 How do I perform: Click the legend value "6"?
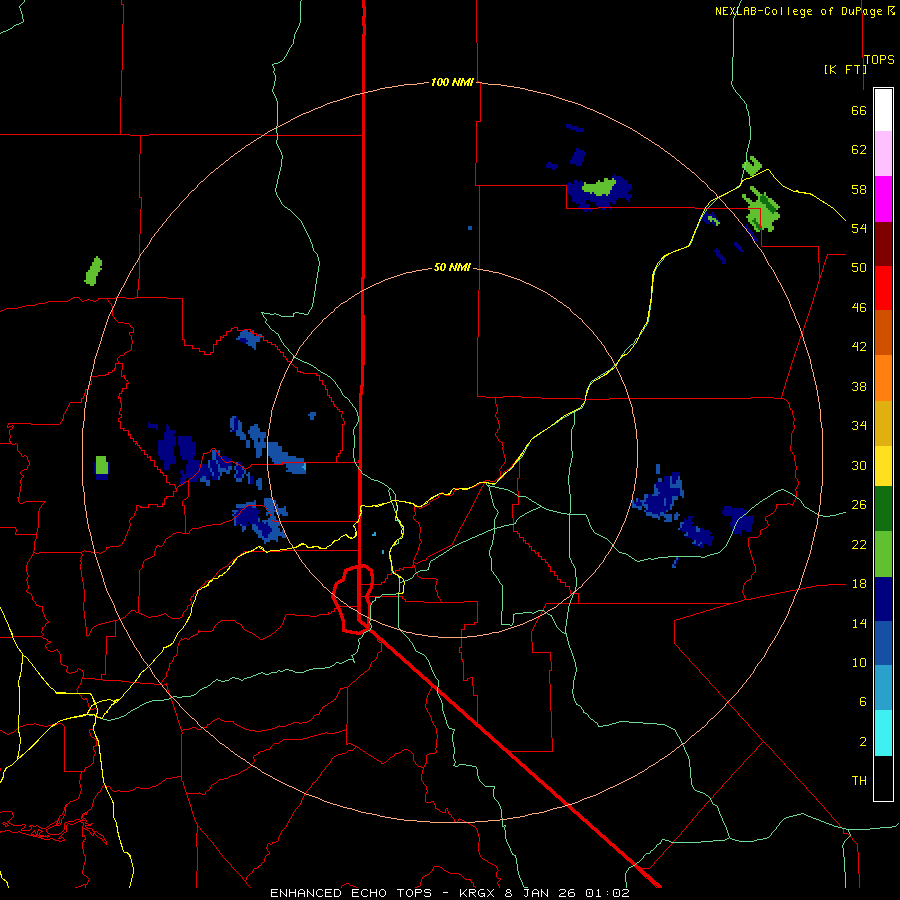click(x=862, y=702)
